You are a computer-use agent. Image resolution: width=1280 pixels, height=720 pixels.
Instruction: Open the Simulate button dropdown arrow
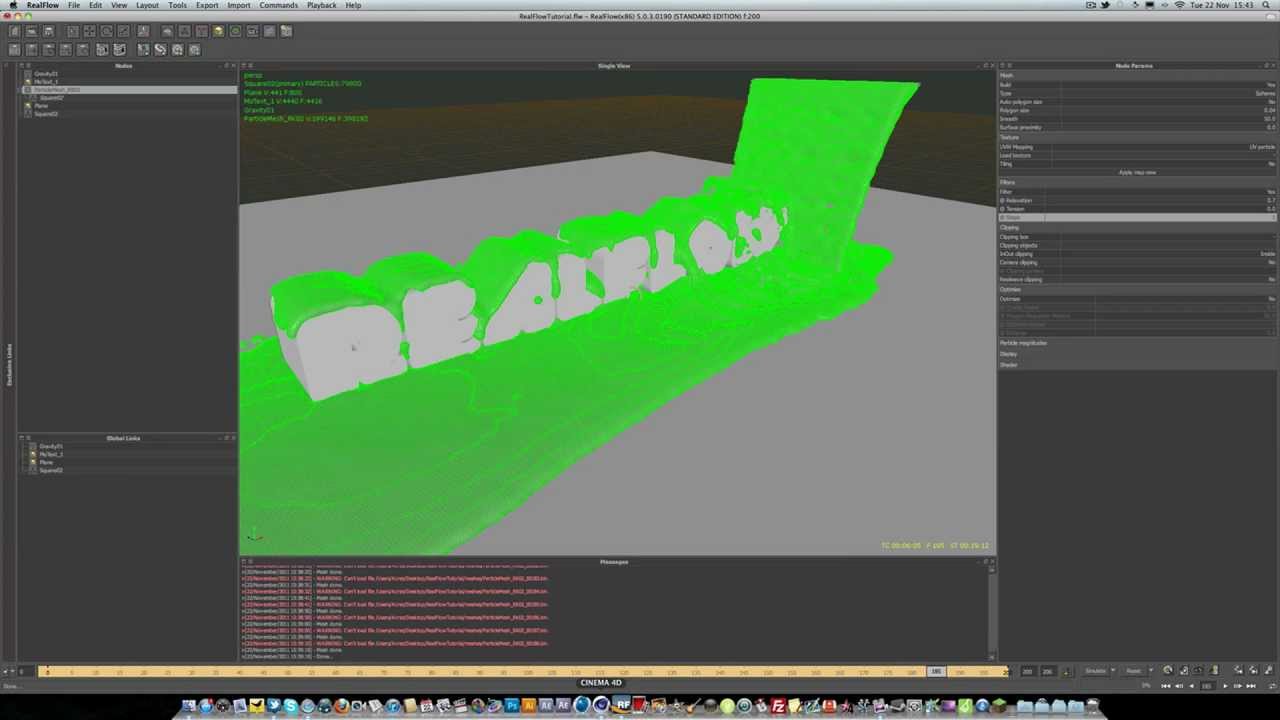(1113, 670)
